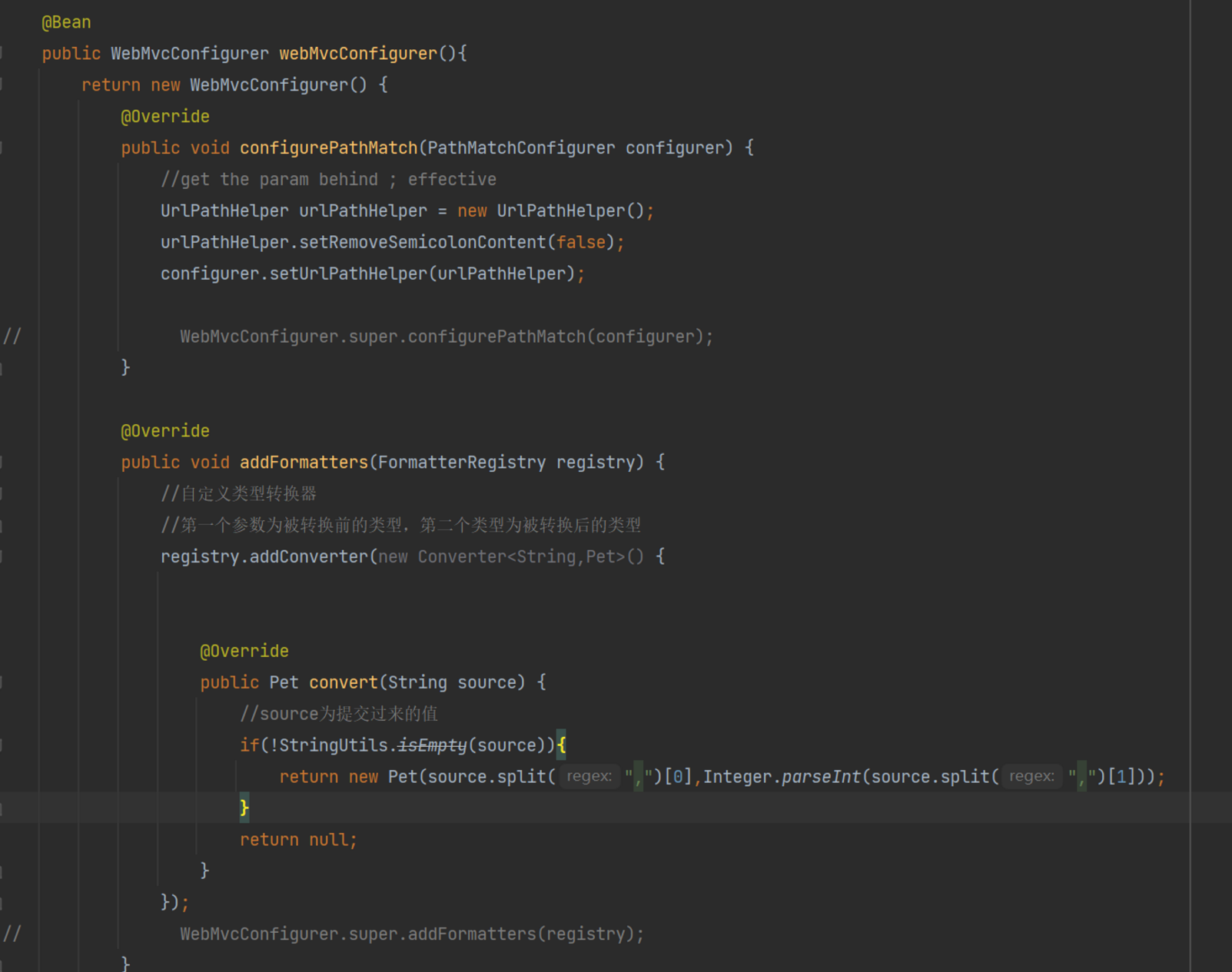This screenshot has width=1232, height=972.
Task: Click the struck-through isEmpty method call
Action: click(432, 746)
